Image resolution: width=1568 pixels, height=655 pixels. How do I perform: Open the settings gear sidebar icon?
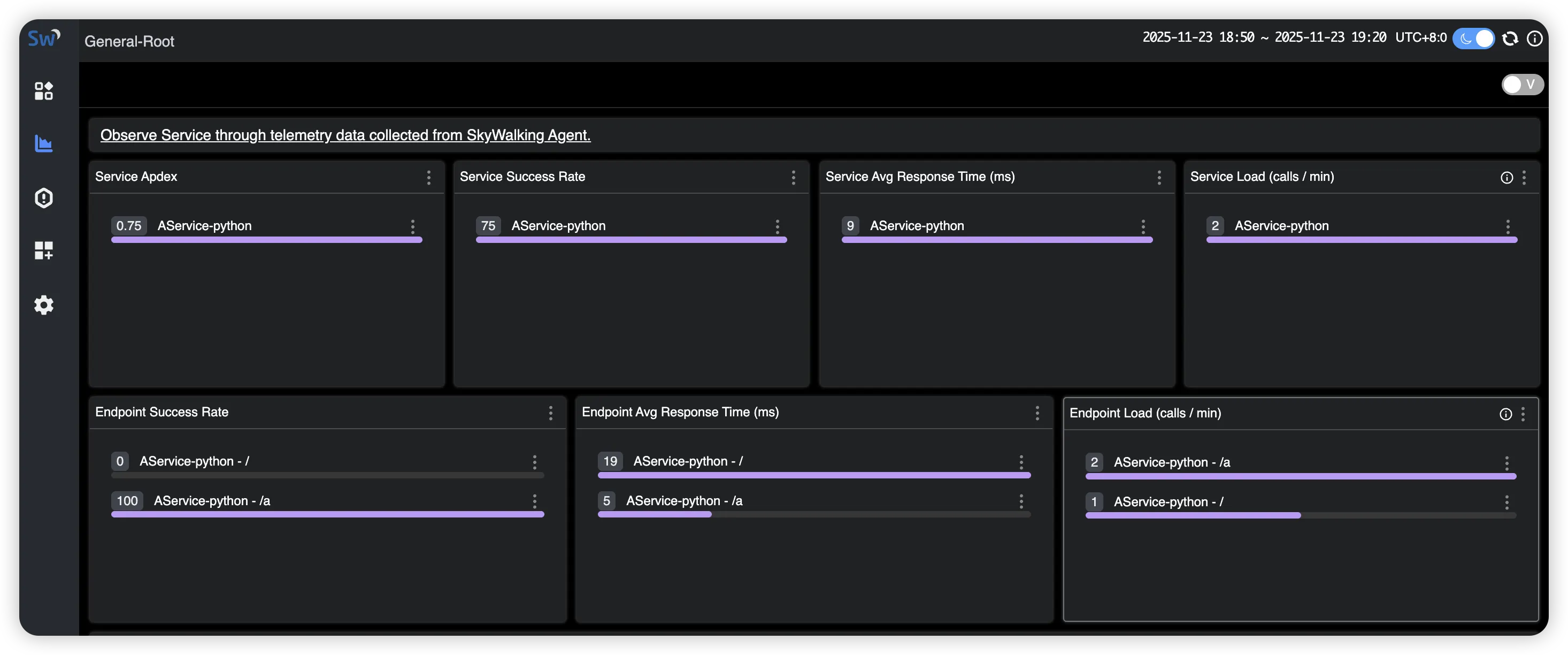click(44, 304)
